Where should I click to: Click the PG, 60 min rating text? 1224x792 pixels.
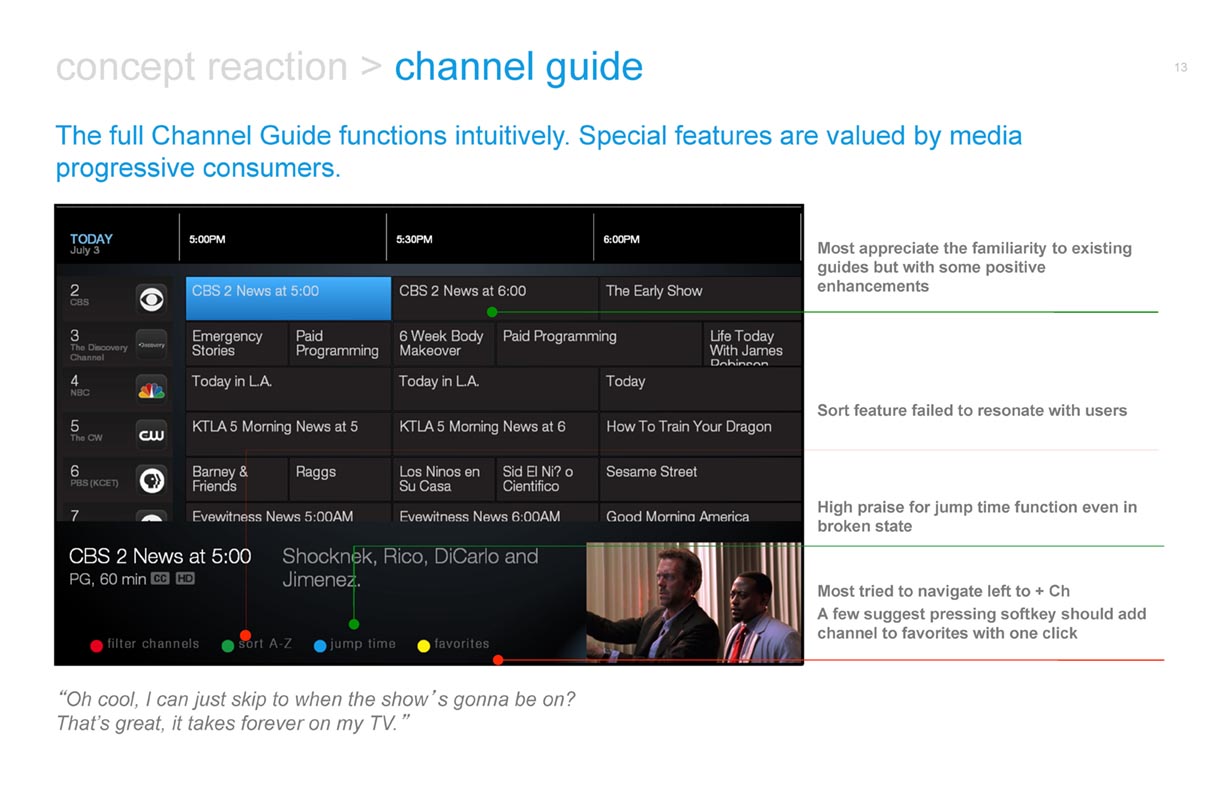107,579
